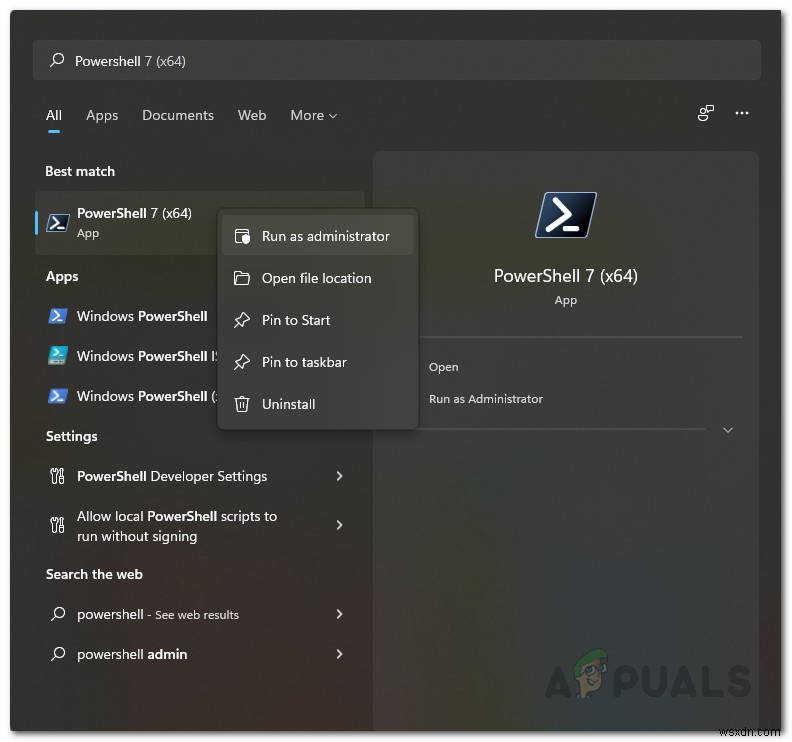Open the More dropdown filter
The height and width of the screenshot is (742, 792).
tap(314, 115)
